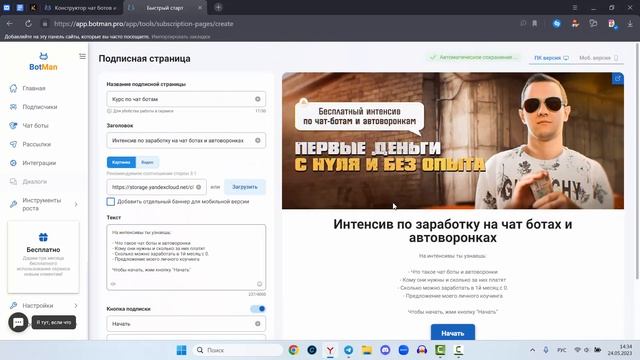Screen dimensions: 640x360
Task: Show hidden tray icons arrow
Action: [x=532, y=350]
